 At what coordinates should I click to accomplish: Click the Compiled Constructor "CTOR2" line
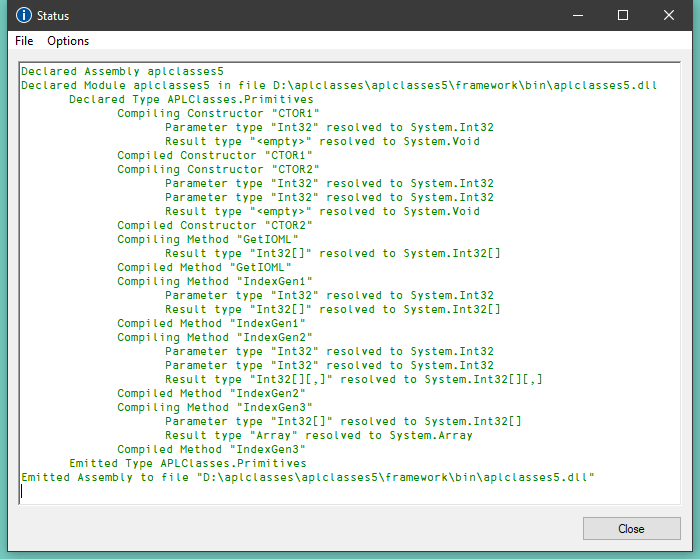click(214, 226)
